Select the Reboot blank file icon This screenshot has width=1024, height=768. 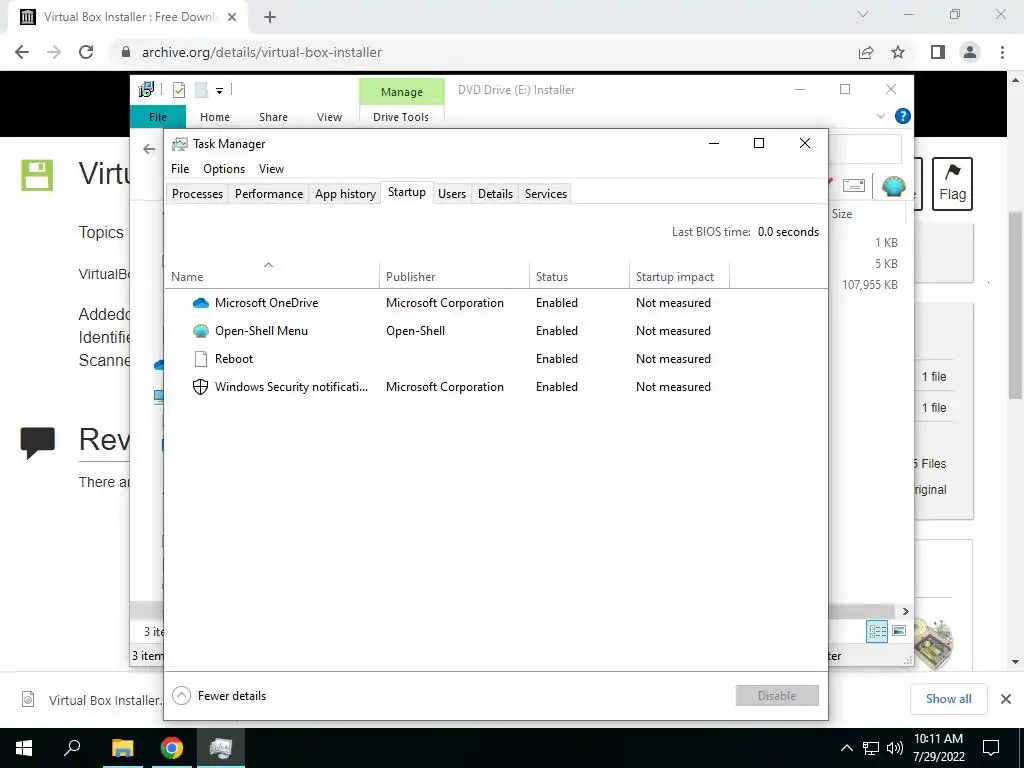click(200, 359)
